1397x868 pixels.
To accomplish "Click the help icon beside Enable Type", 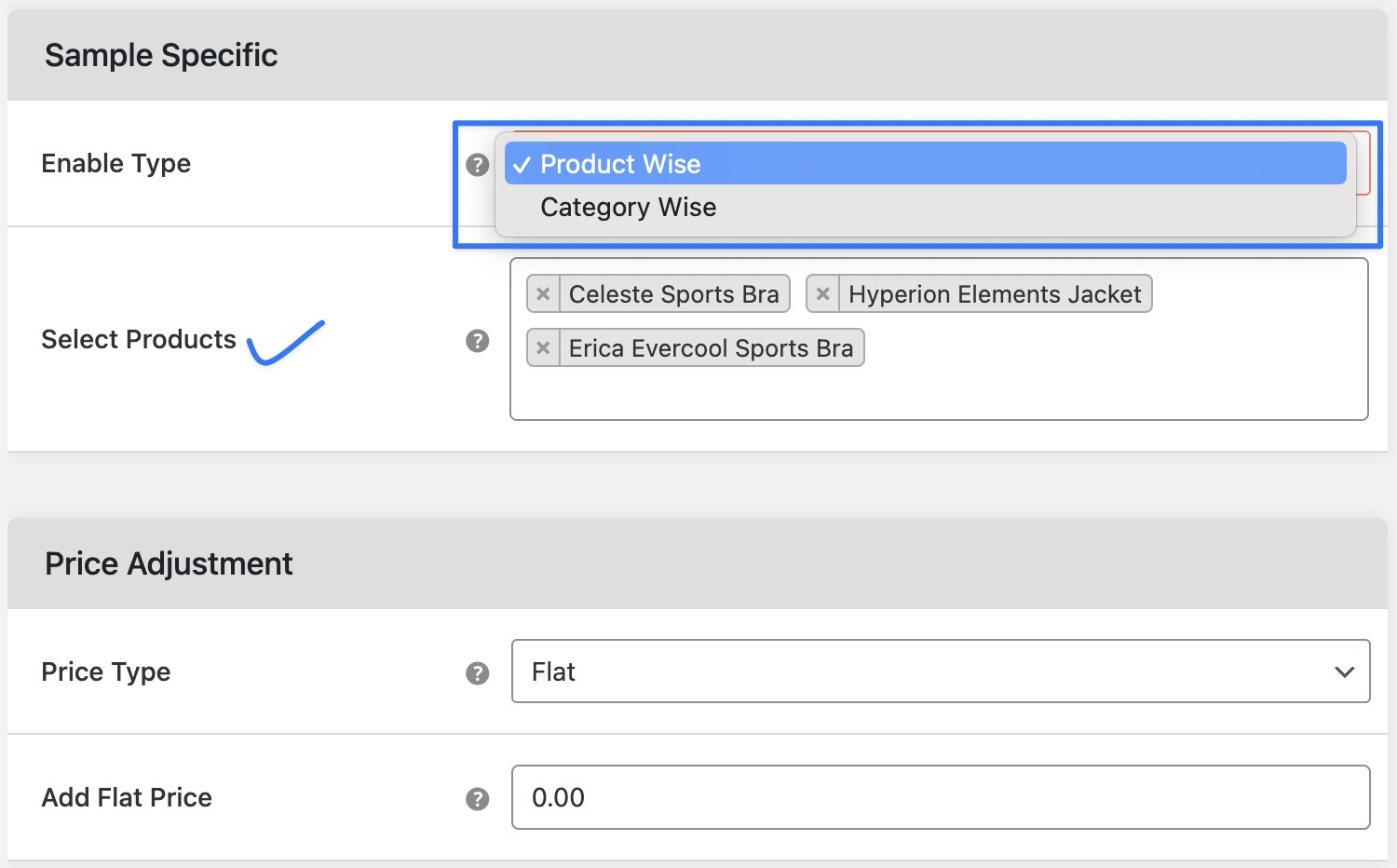I will pos(477,164).
